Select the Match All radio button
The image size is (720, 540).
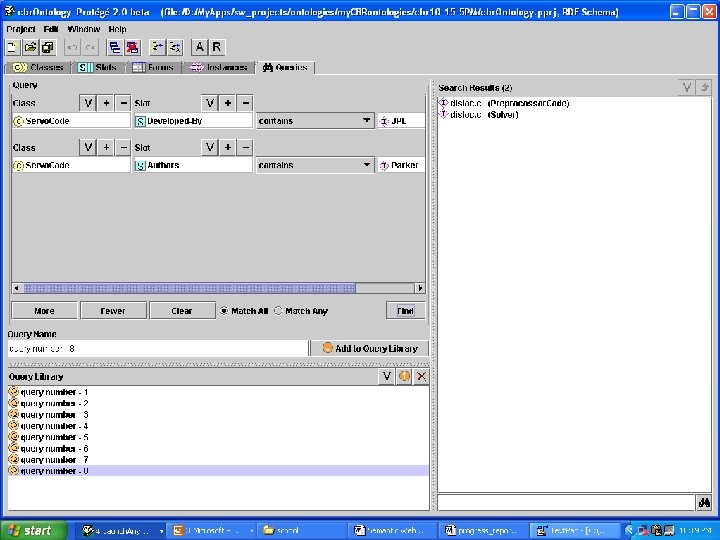coord(224,311)
